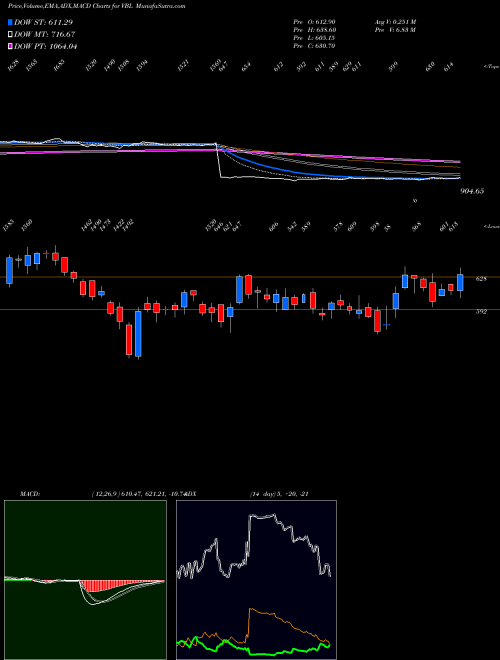This screenshot has width=500, height=660.
Task: Click the MACD label above the green panel
Action: [x=30, y=494]
